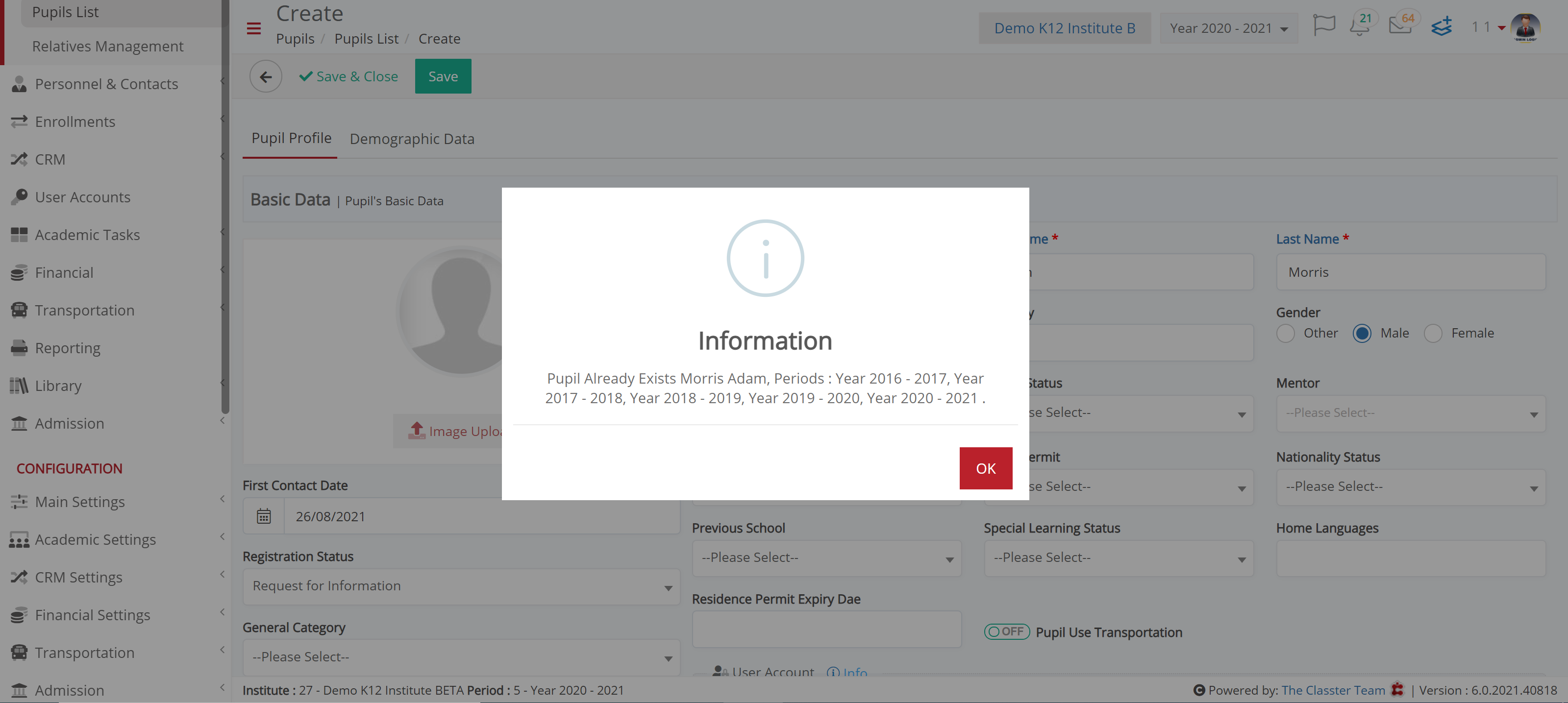Open Special Learning Status dropdown
The image size is (1568, 703).
click(x=1118, y=558)
